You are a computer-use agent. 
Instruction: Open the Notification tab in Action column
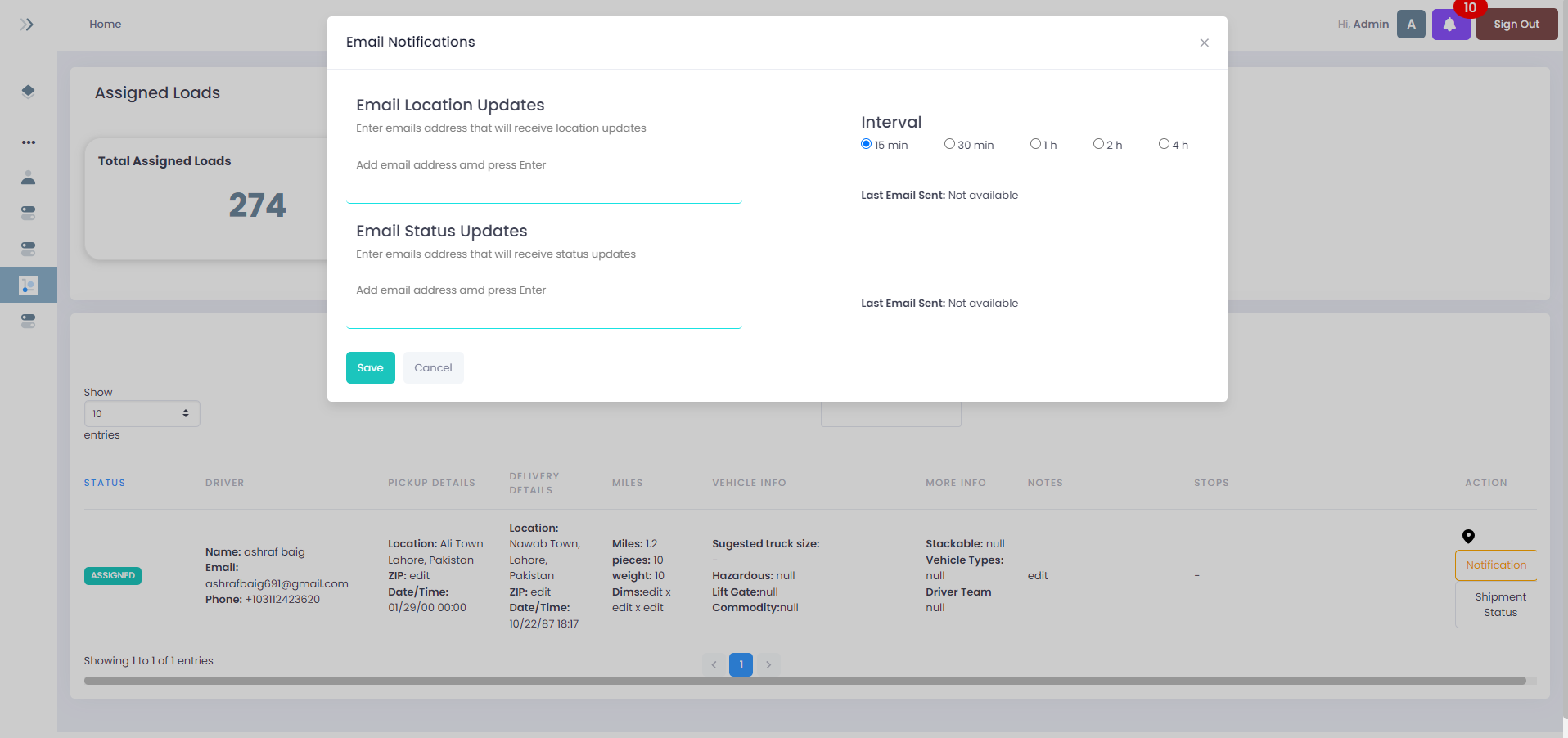tap(1495, 565)
